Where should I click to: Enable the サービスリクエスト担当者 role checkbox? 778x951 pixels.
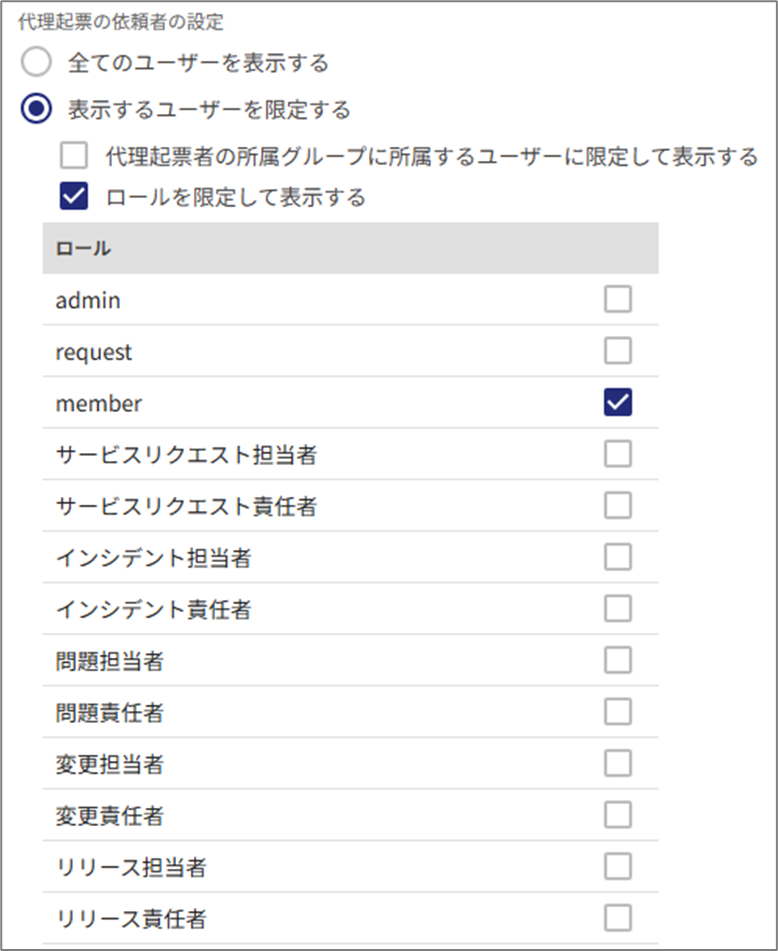pyautogui.click(x=618, y=454)
